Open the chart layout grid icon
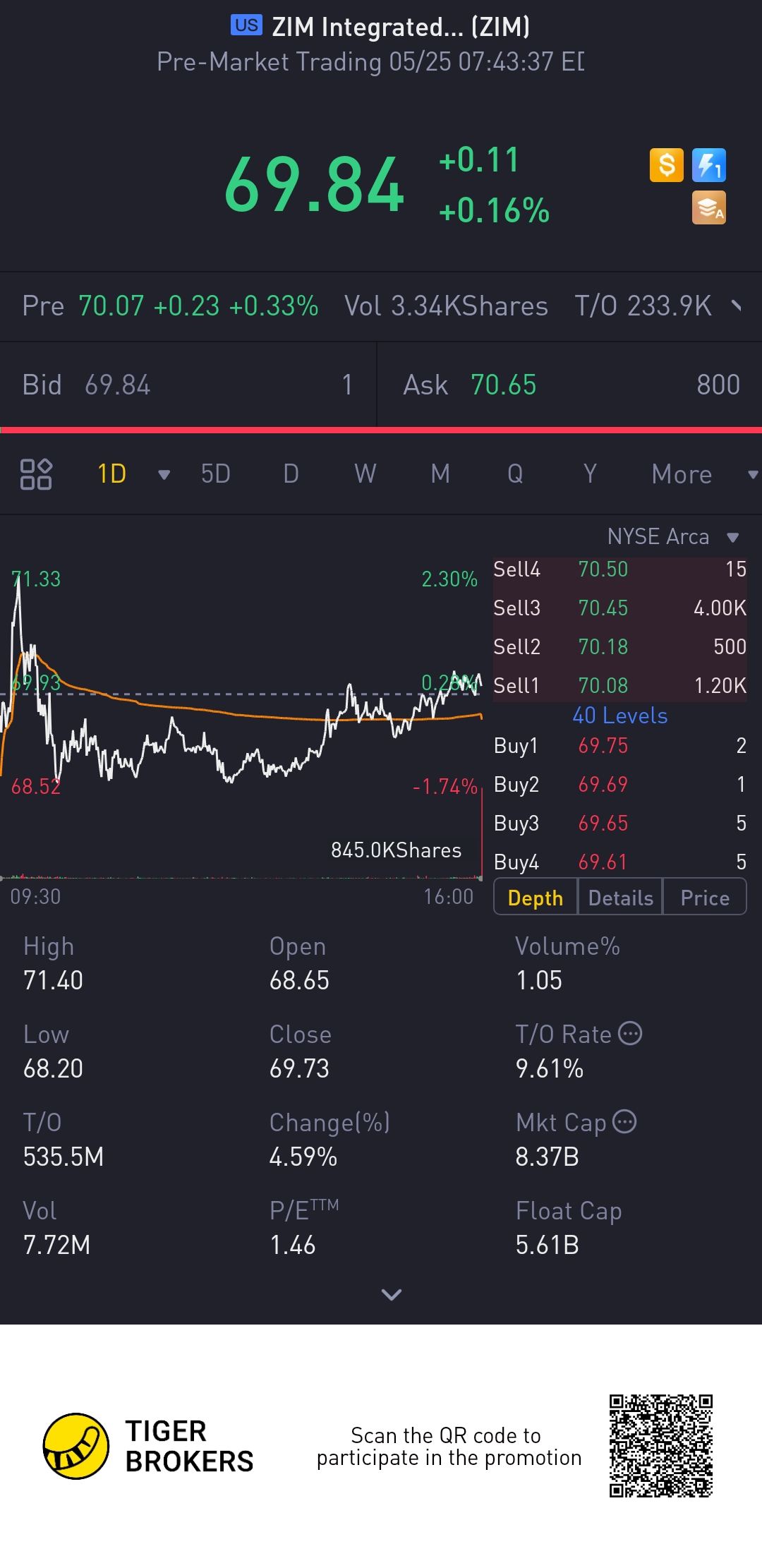 36,474
